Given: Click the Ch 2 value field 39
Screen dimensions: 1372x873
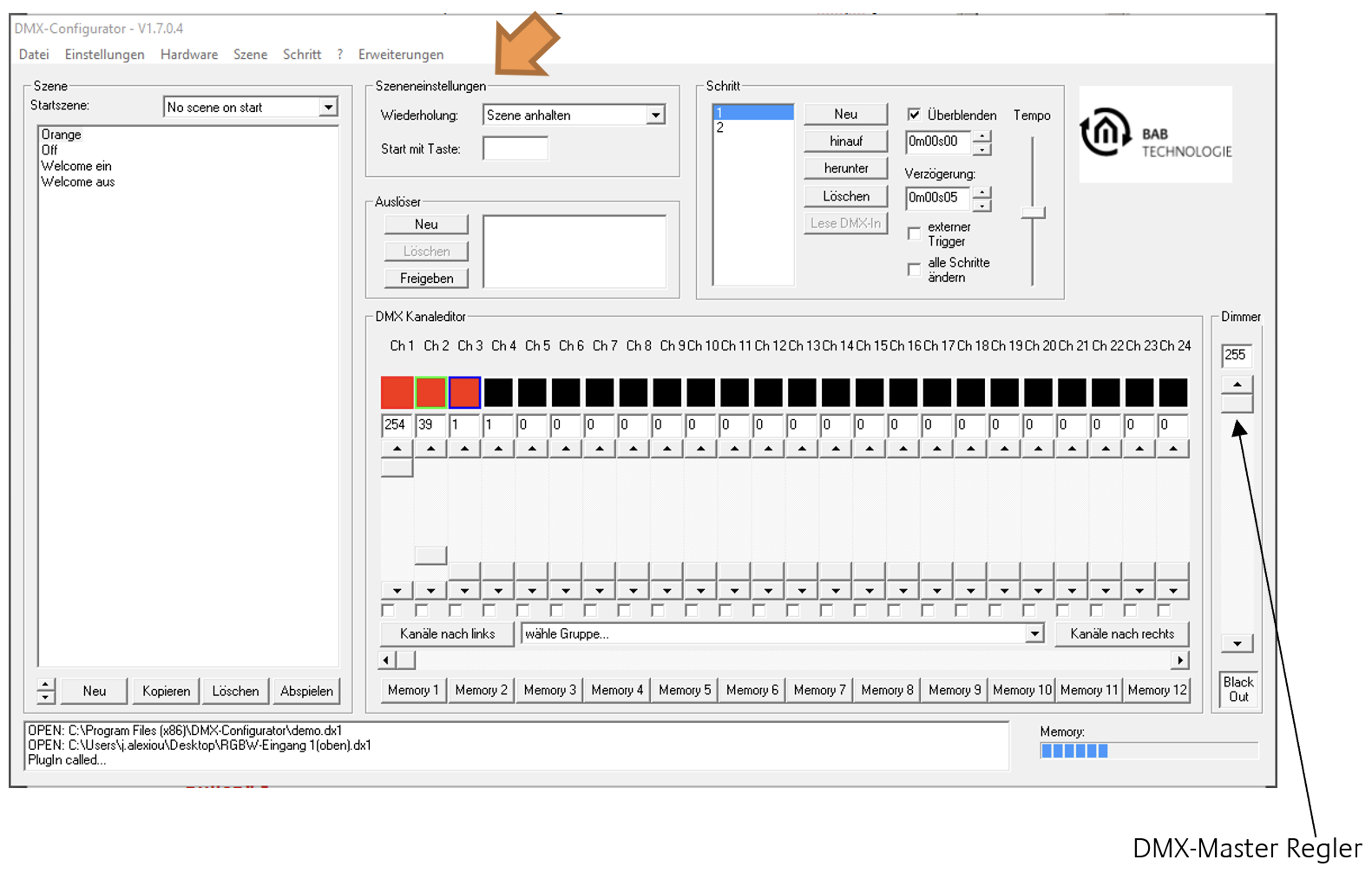Looking at the screenshot, I should [431, 425].
